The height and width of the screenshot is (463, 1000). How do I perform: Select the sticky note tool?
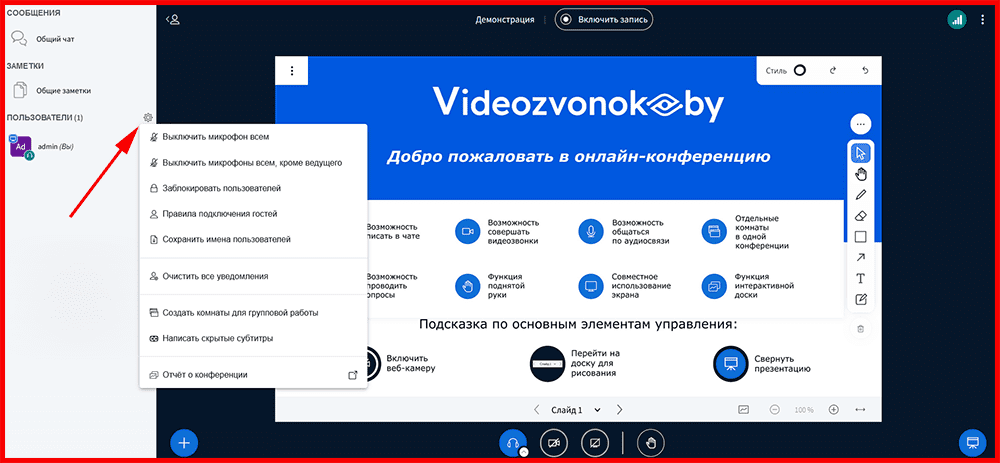coord(860,299)
